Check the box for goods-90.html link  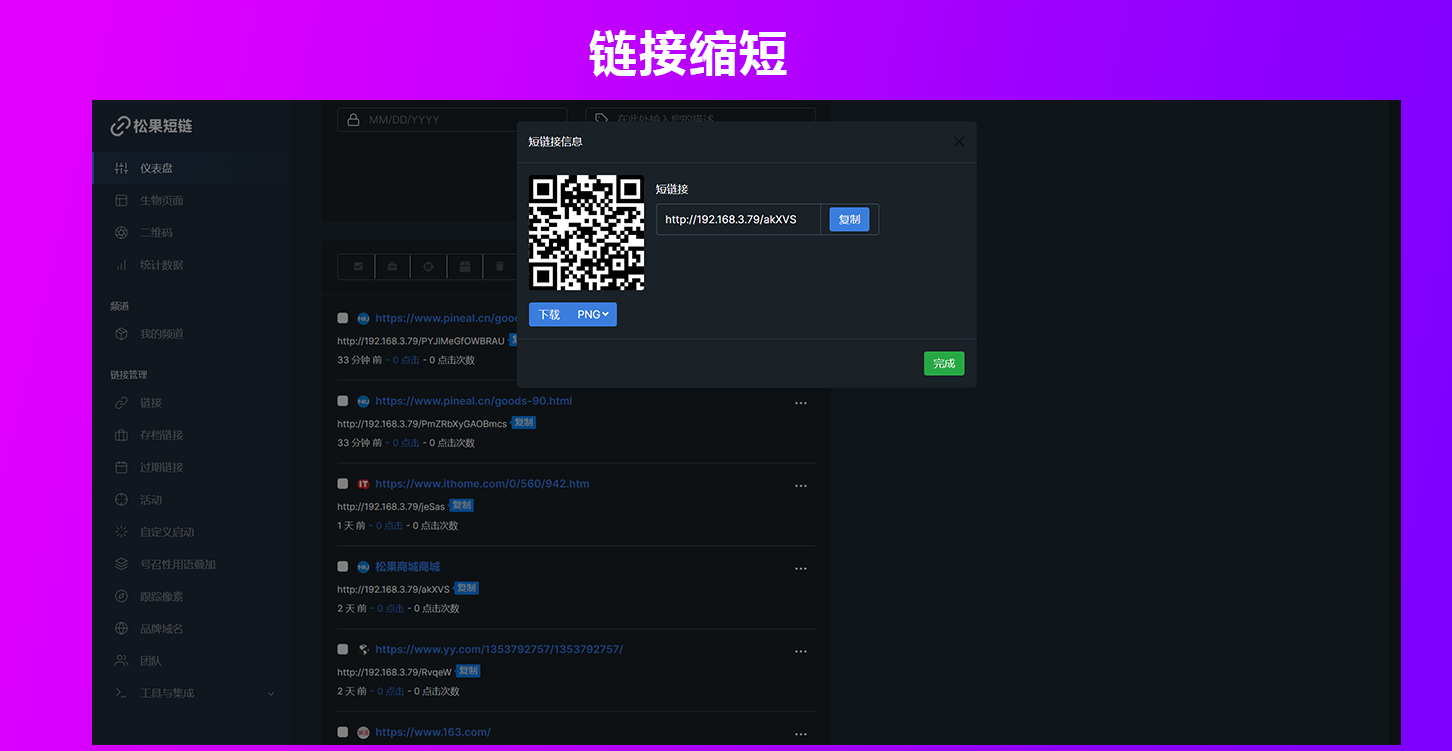coord(343,401)
